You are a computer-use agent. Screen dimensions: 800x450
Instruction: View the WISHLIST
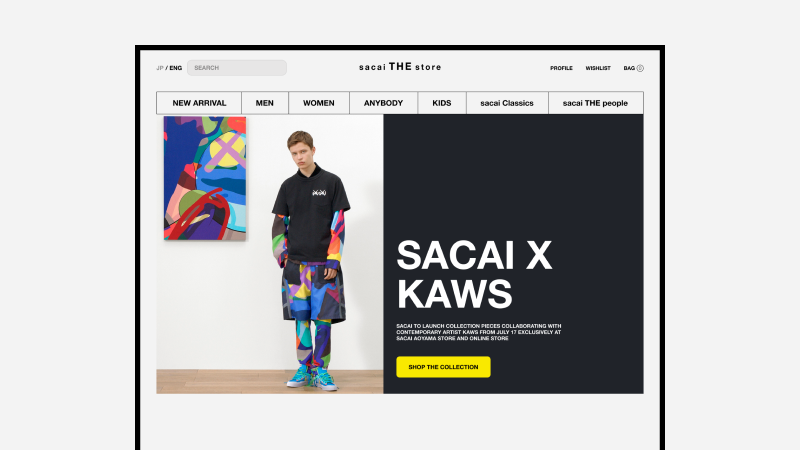[x=598, y=68]
